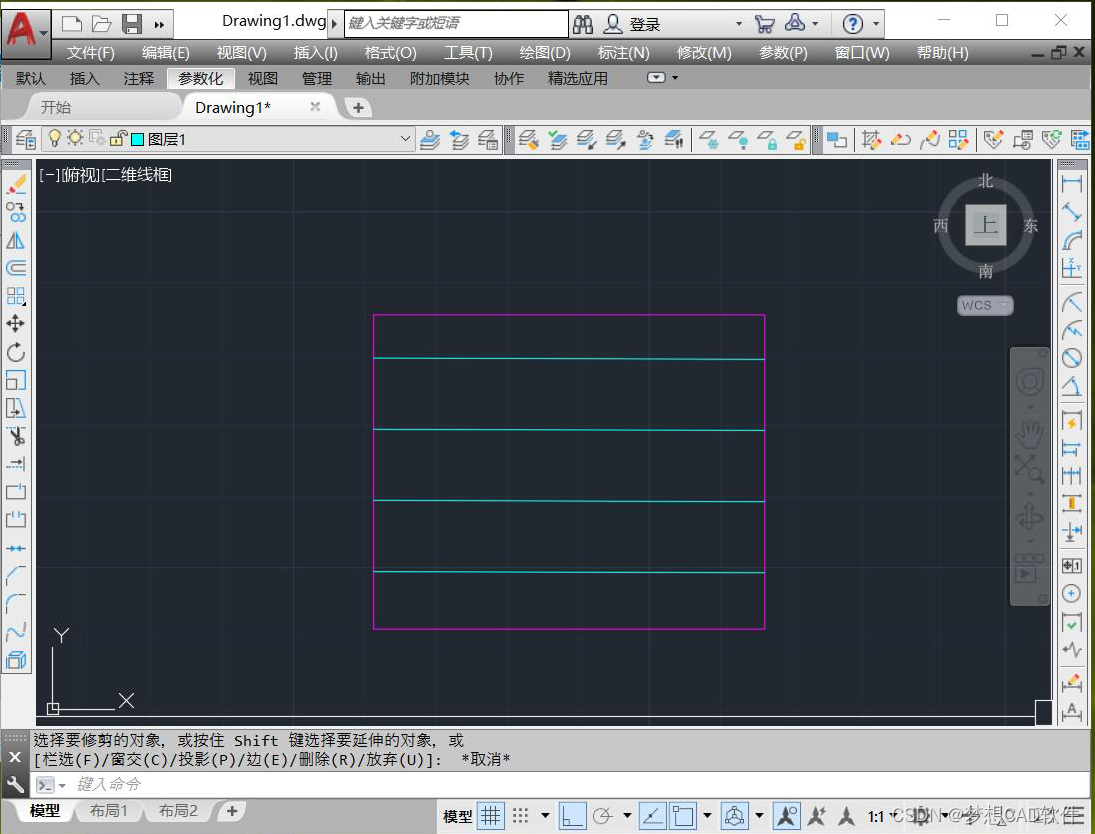Select the Extend tool
The image size is (1095, 834).
point(16,464)
